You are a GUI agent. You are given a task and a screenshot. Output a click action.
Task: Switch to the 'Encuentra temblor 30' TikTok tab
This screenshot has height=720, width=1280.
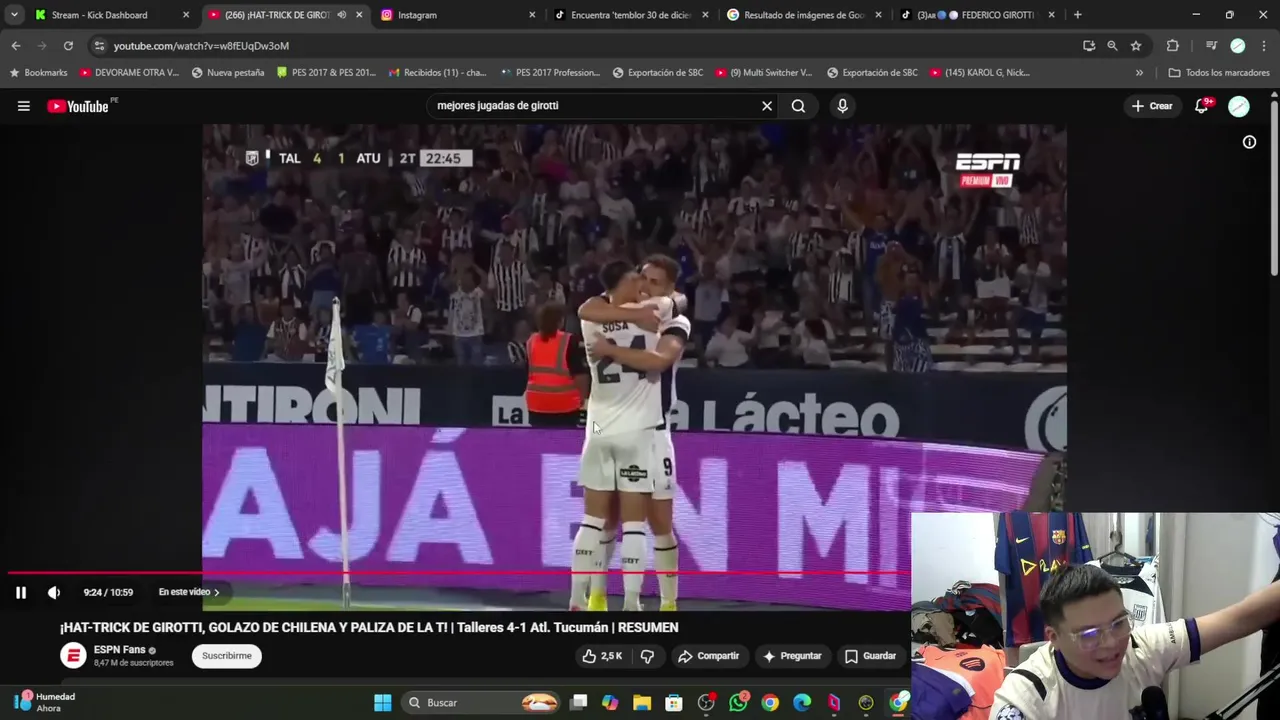pyautogui.click(x=630, y=15)
